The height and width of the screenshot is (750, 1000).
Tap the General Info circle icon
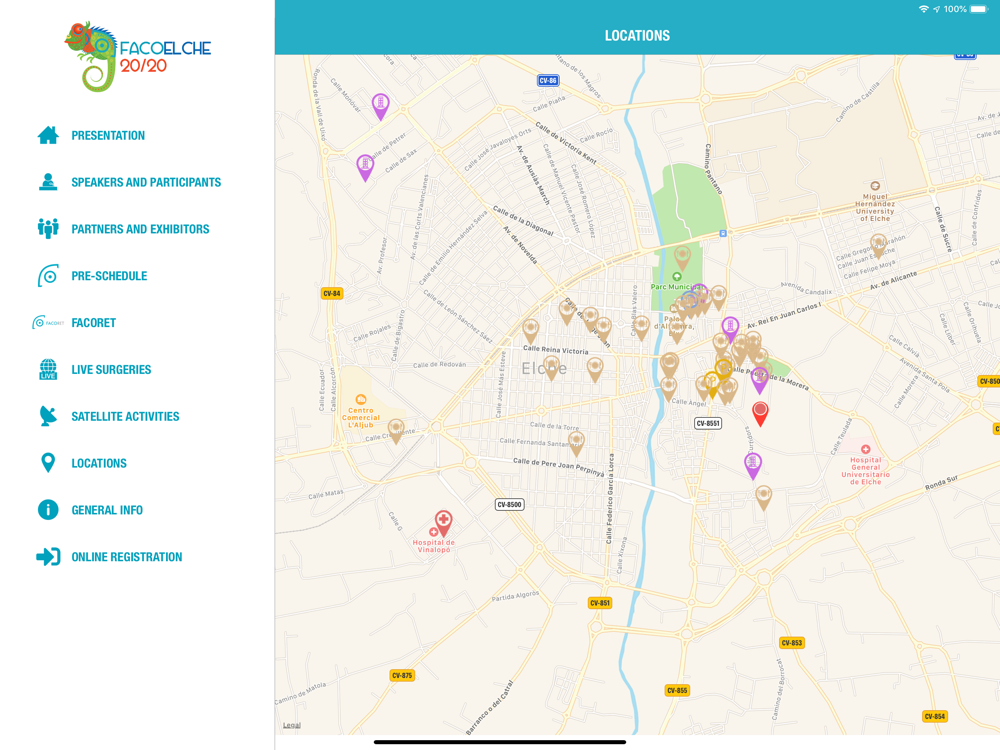(48, 510)
